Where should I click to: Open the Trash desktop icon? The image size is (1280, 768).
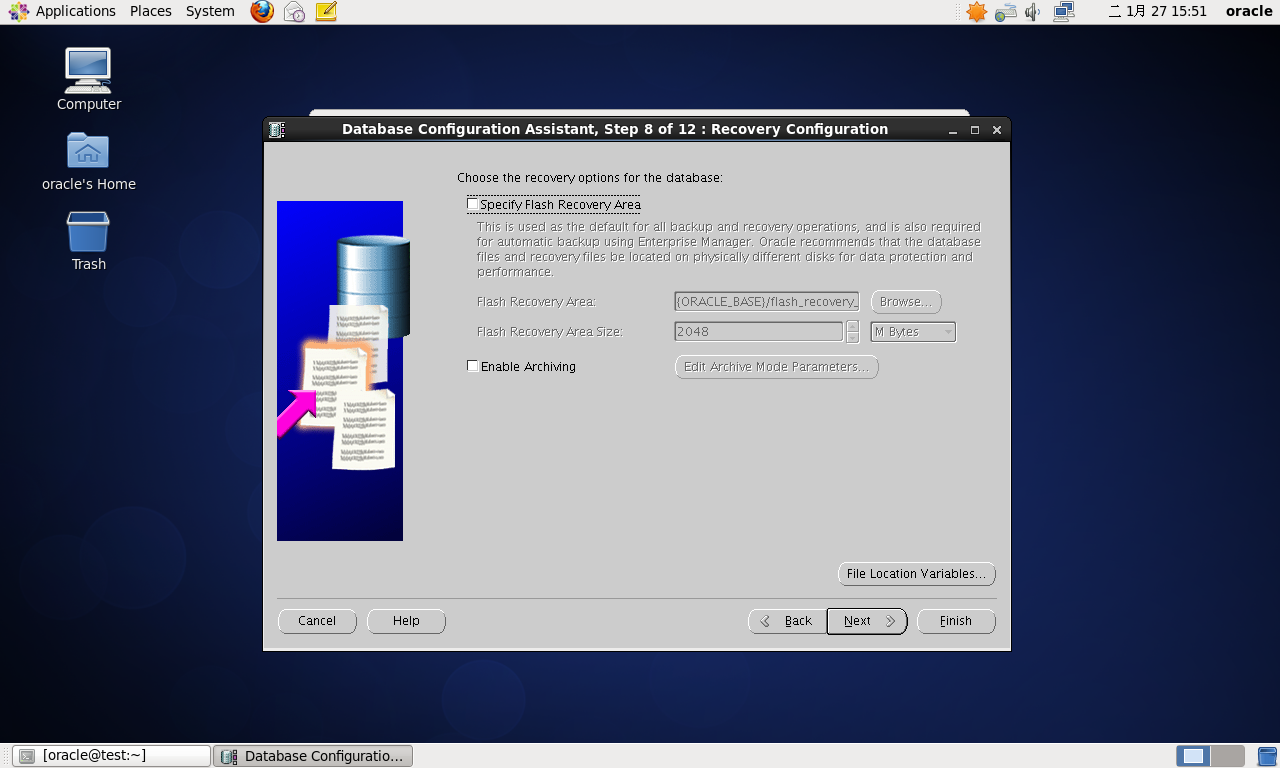click(x=88, y=232)
